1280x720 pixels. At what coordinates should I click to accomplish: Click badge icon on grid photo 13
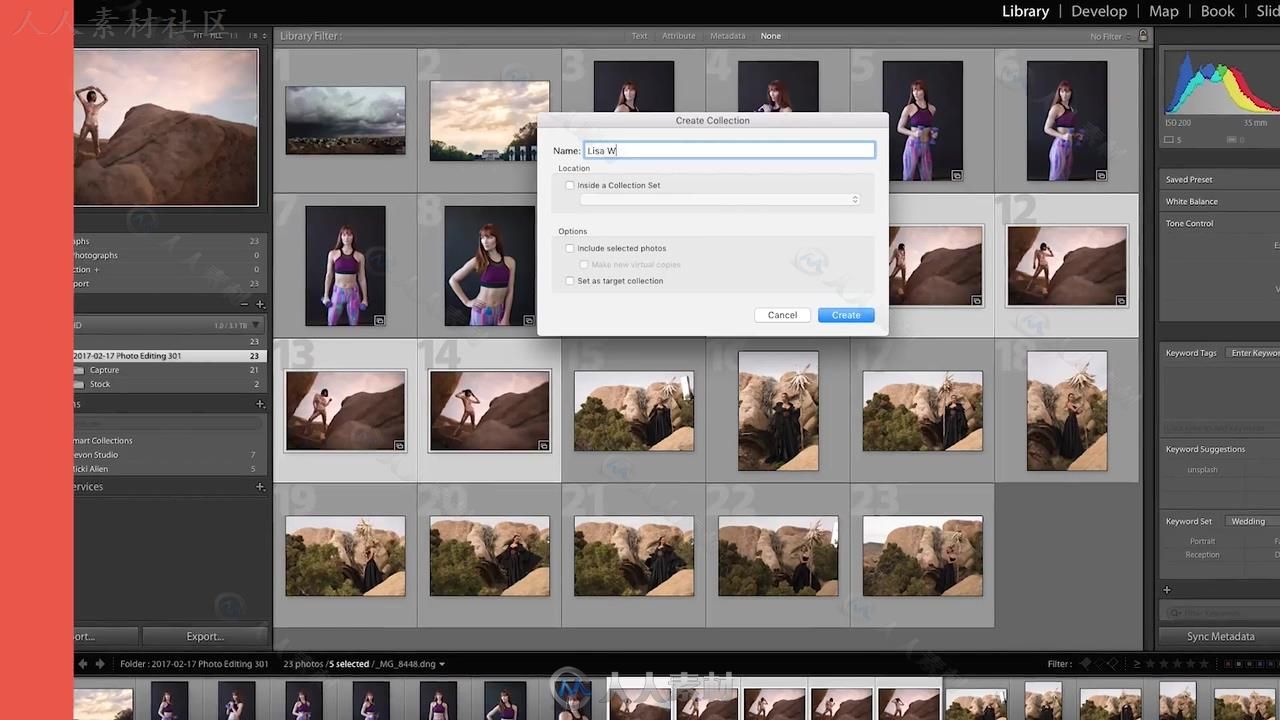coord(399,445)
